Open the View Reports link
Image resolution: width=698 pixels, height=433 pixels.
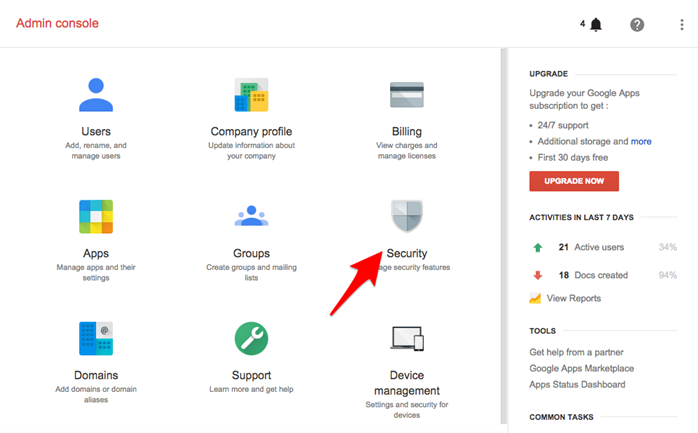pyautogui.click(x=573, y=298)
